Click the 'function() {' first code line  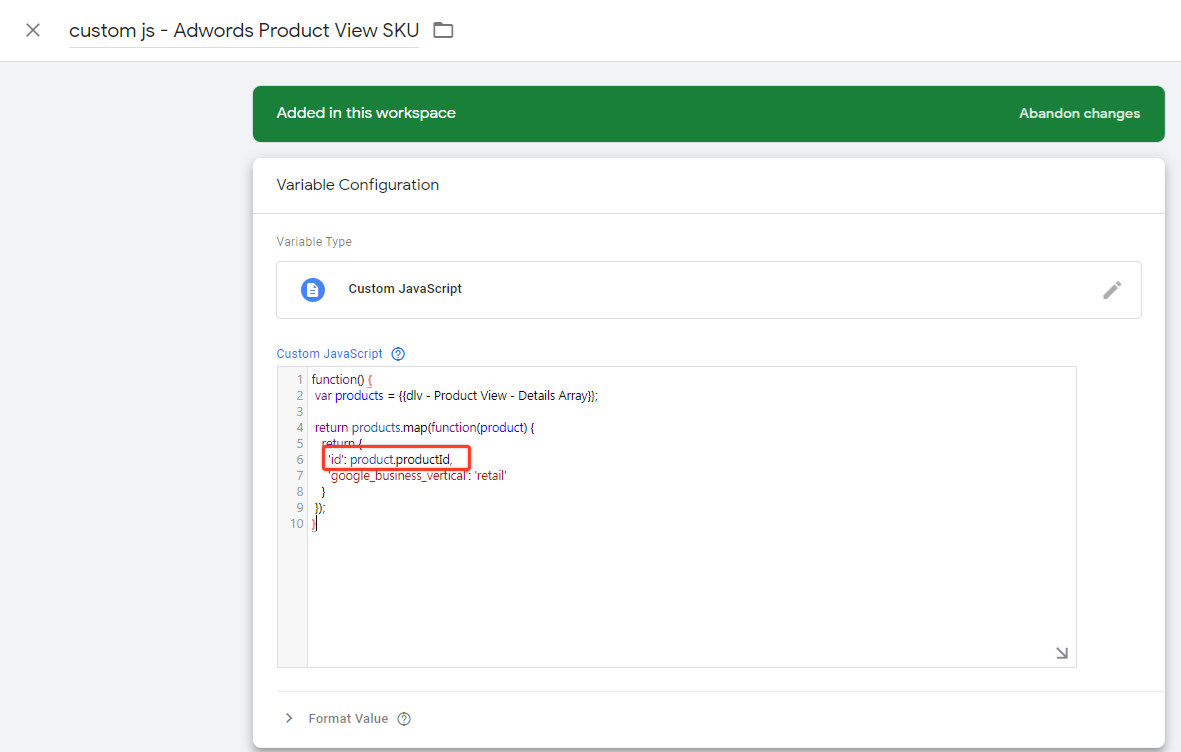pyautogui.click(x=341, y=380)
